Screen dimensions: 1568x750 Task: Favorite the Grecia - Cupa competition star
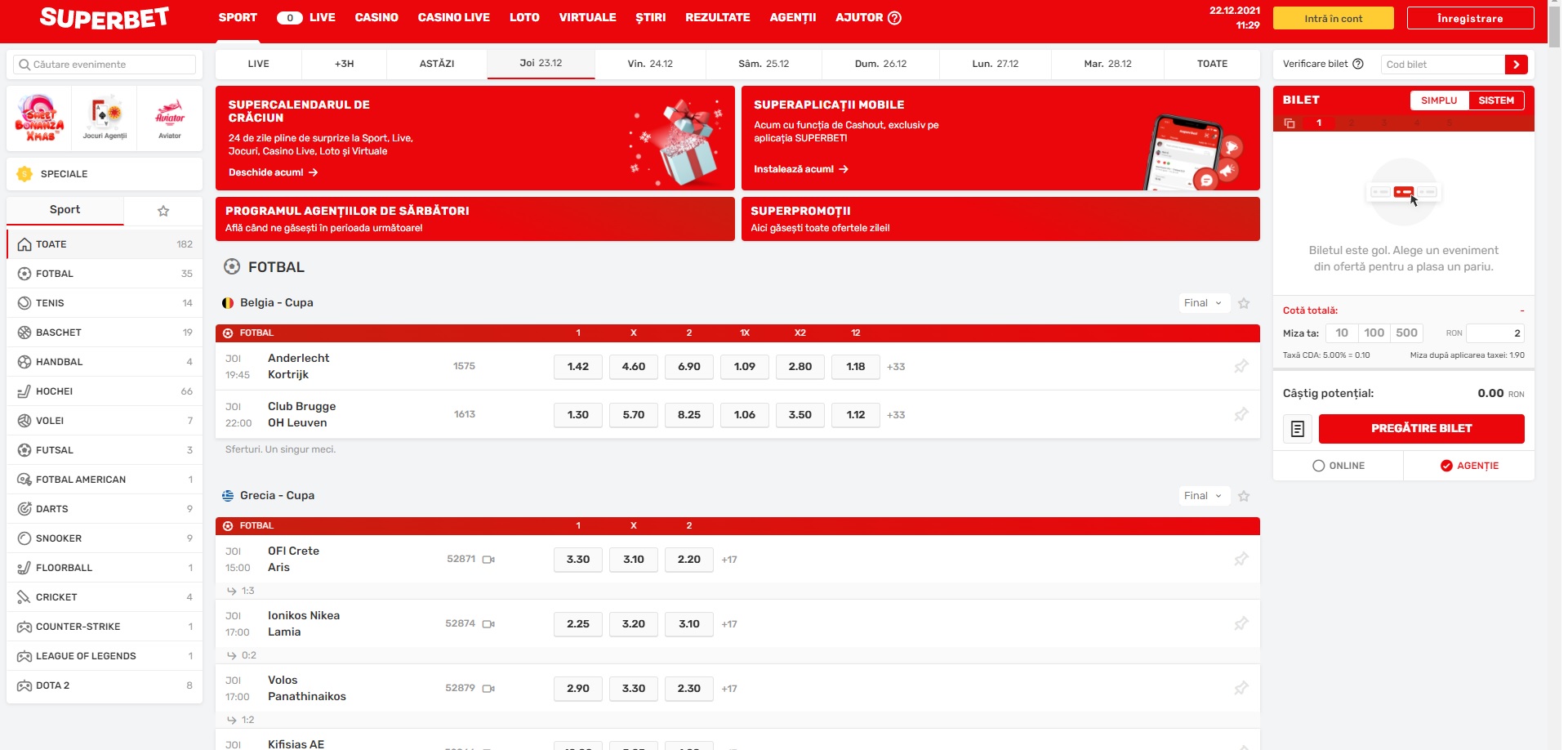click(1244, 496)
